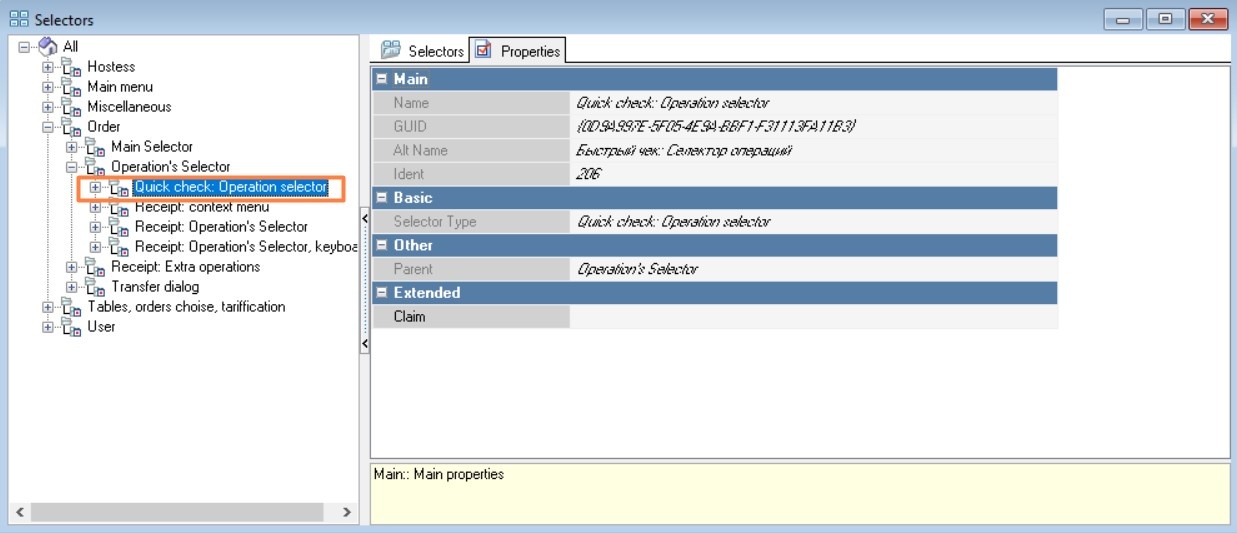Switch to the Selectors tab
The height and width of the screenshot is (533, 1237).
tap(423, 51)
